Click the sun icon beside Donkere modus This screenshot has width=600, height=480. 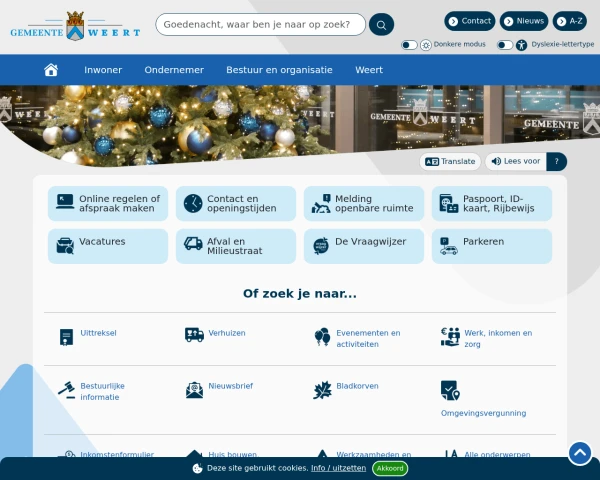tap(426, 45)
